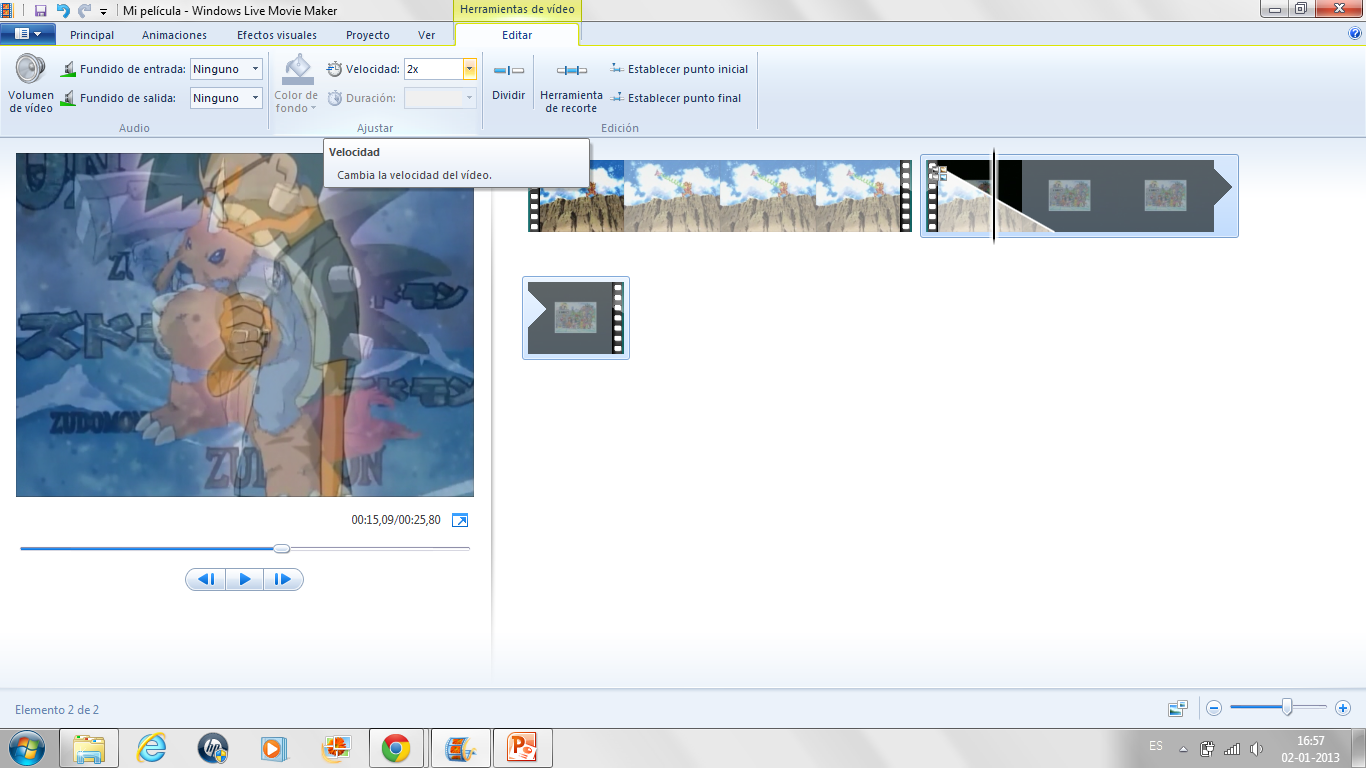1366x768 pixels.
Task: Open Google Chrome from taskbar
Action: pos(397,748)
